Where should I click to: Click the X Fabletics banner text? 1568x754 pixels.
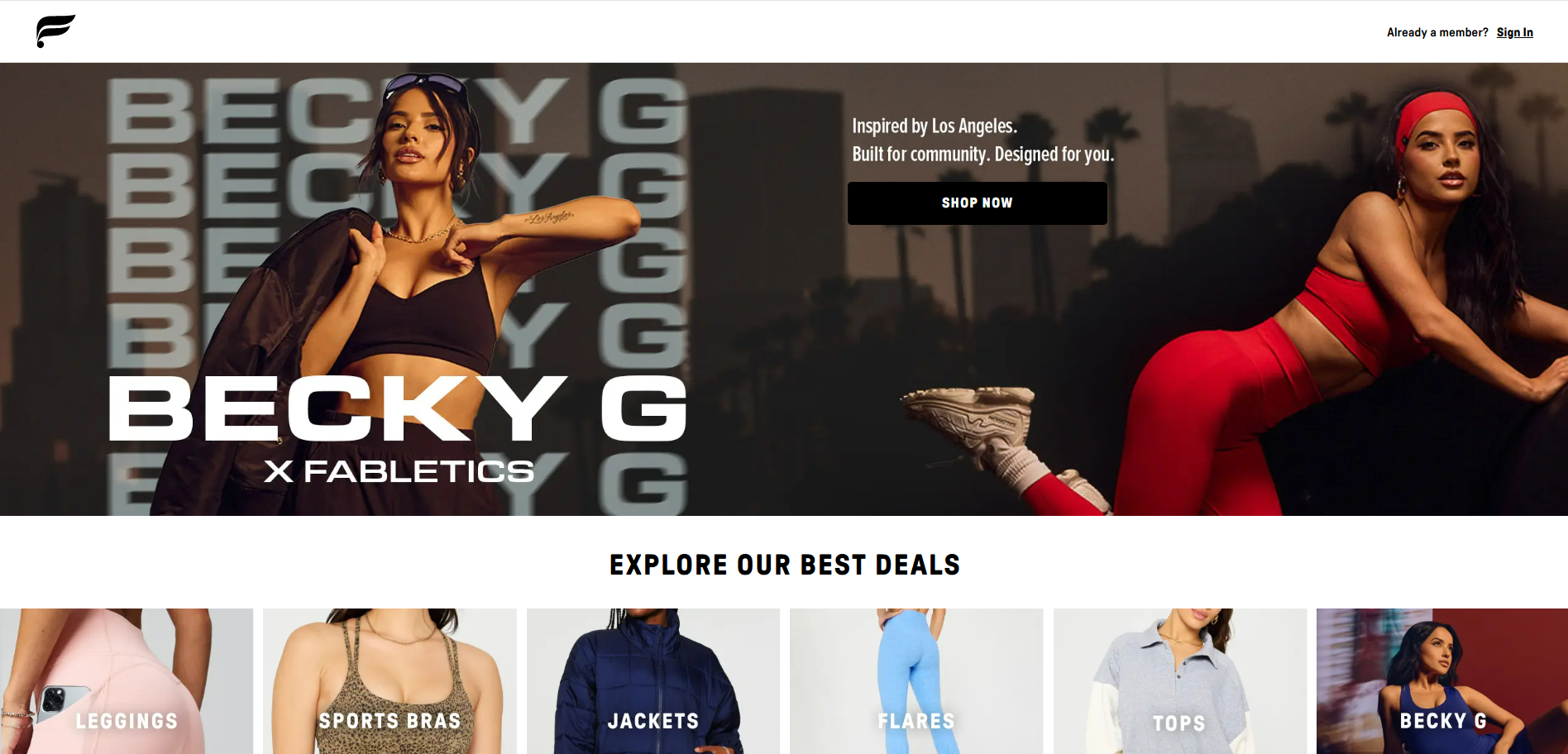pos(399,471)
